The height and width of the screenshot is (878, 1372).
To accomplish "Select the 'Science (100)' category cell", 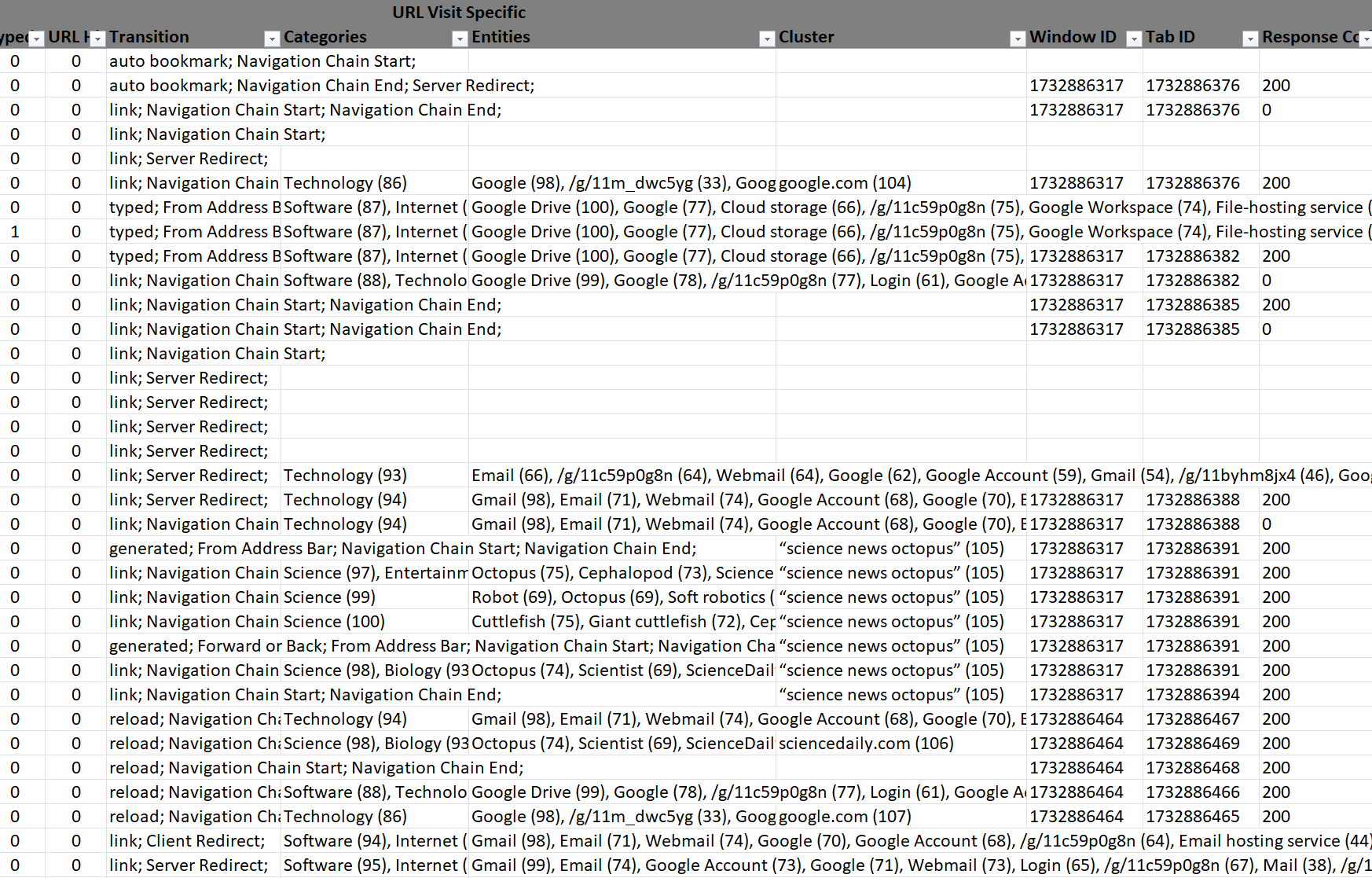I will [375, 622].
